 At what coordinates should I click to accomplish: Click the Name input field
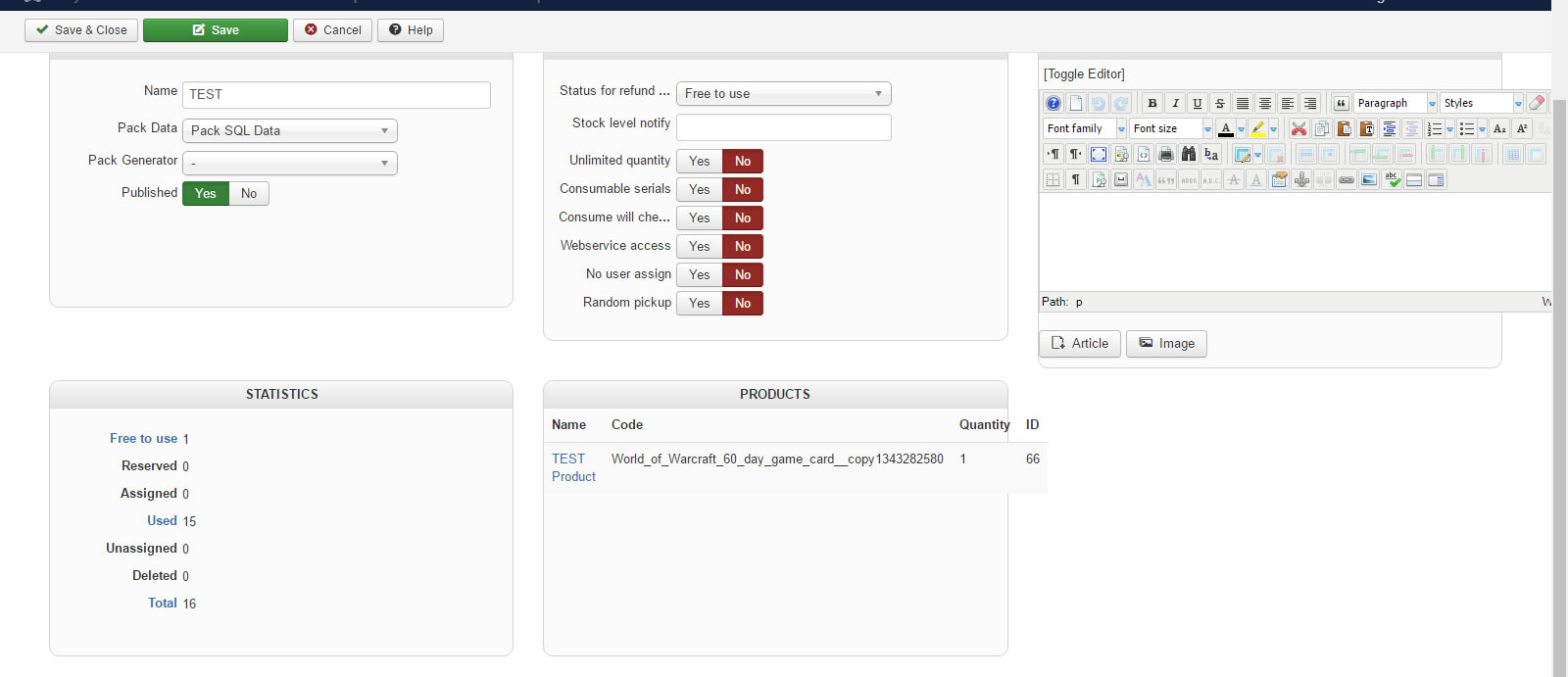(x=336, y=94)
